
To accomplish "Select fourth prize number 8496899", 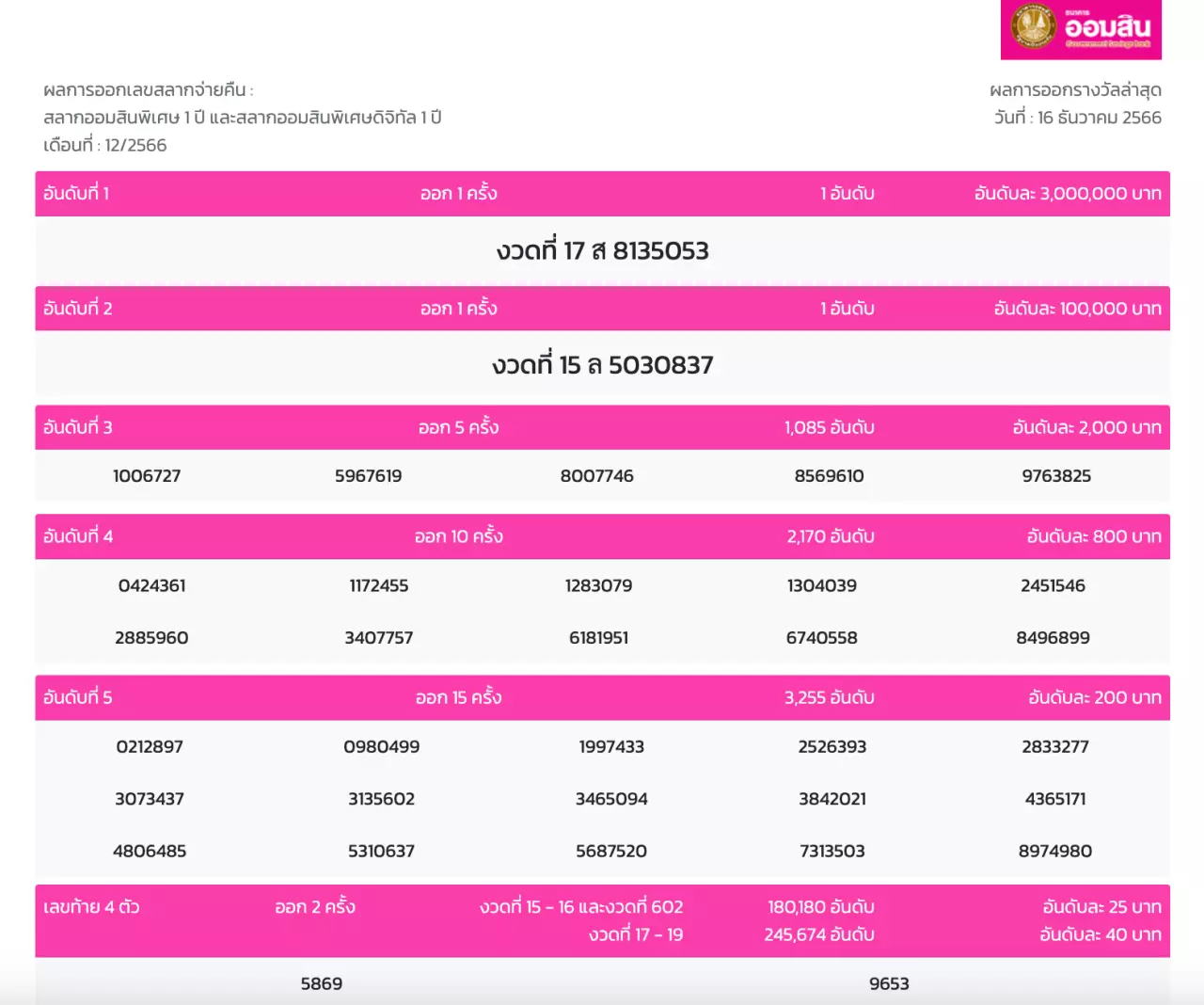I will pyautogui.click(x=1053, y=638).
